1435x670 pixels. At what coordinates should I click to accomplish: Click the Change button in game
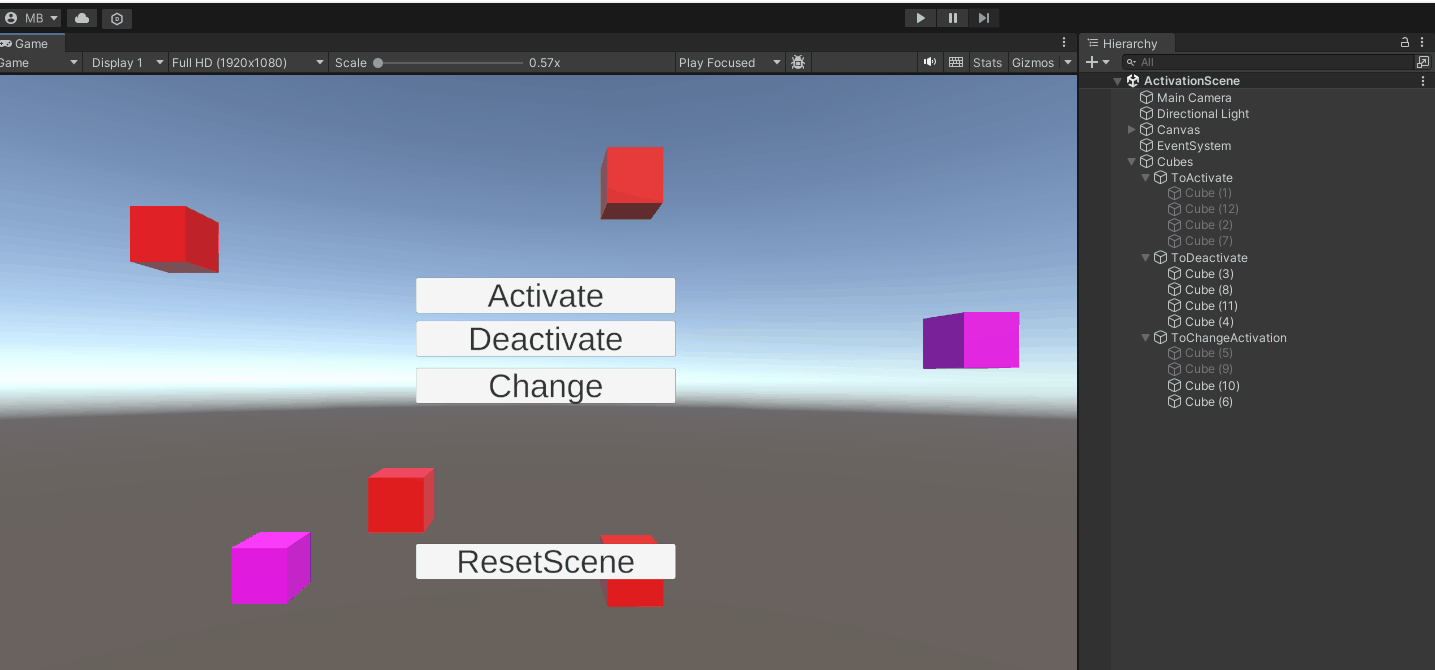[x=546, y=386]
